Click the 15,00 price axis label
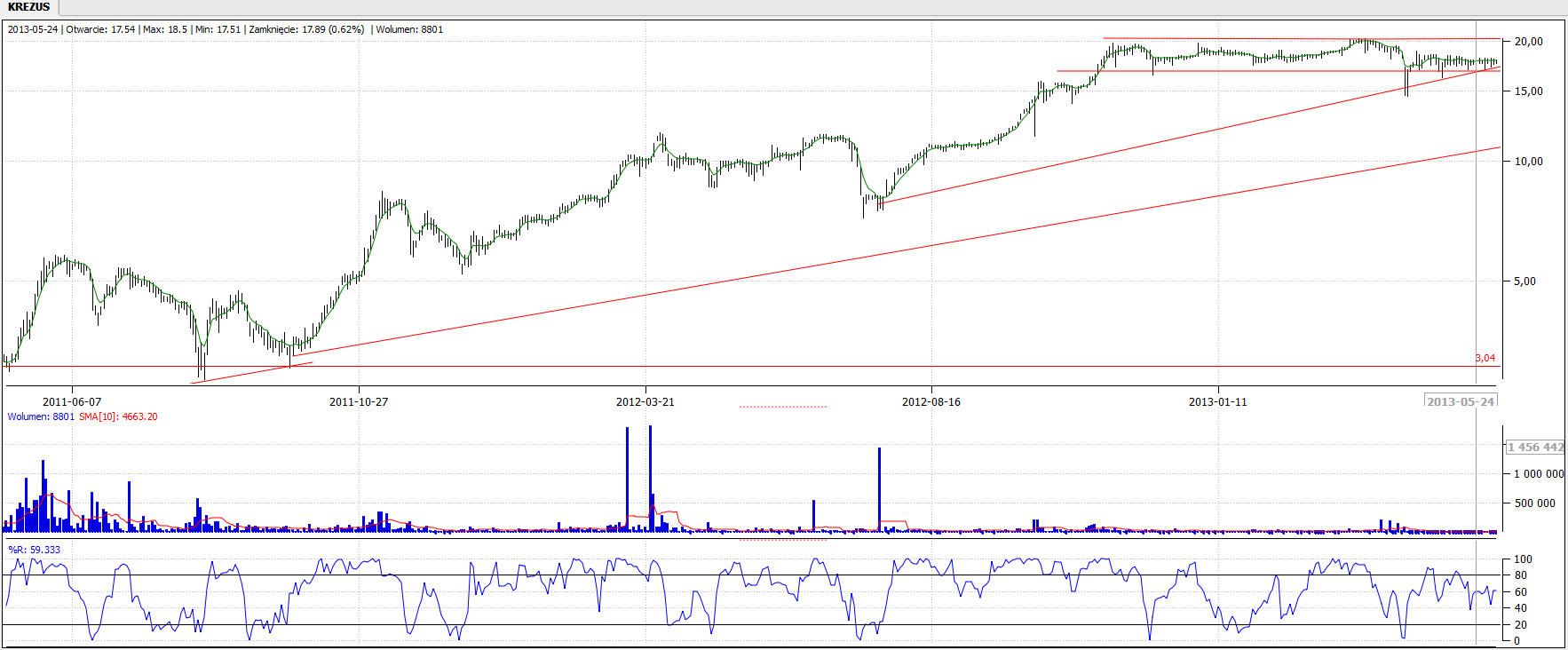The image size is (1568, 650). pos(1529,91)
